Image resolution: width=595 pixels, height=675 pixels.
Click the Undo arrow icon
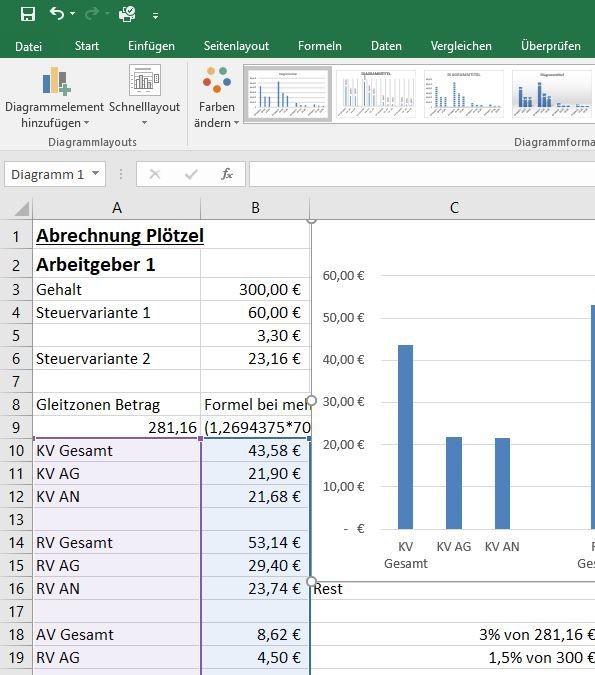(57, 14)
